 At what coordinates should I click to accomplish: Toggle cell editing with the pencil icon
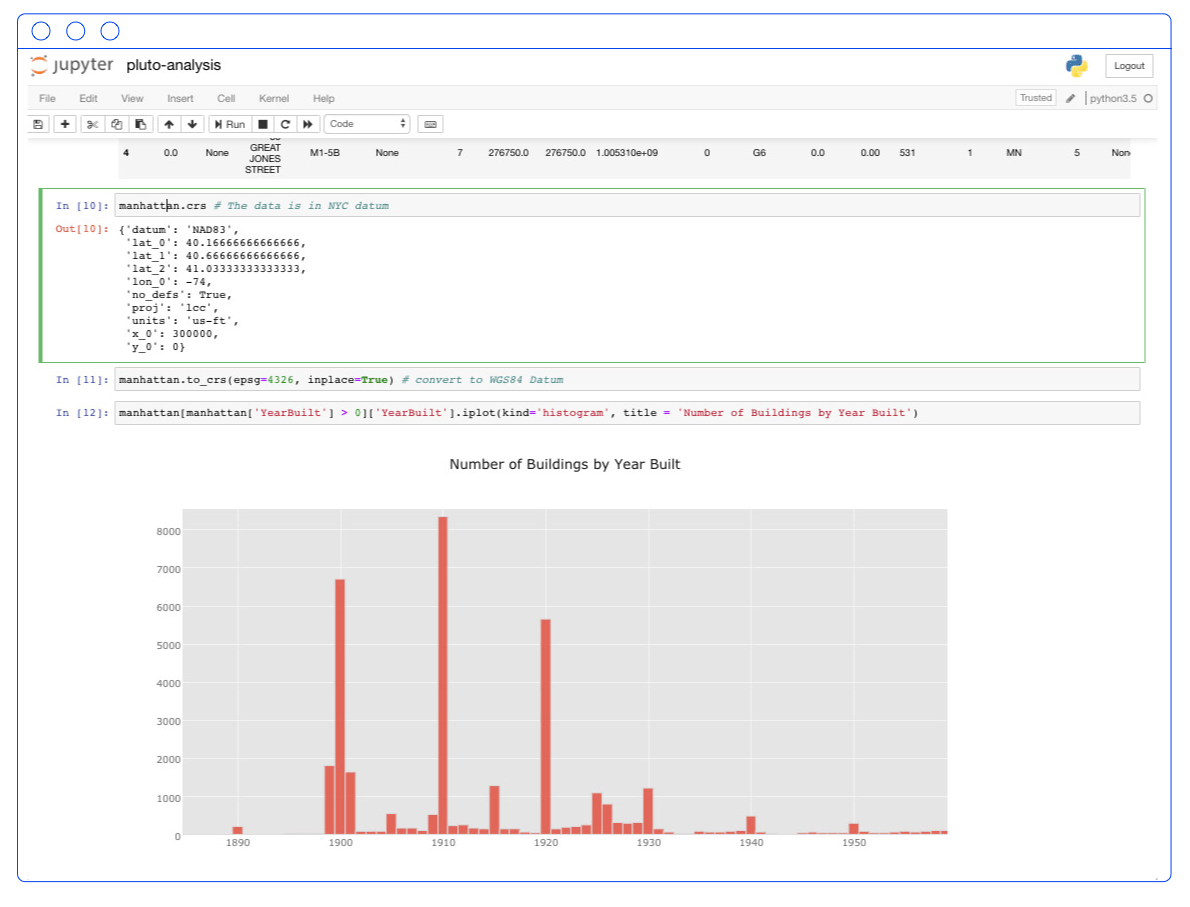click(x=1070, y=98)
